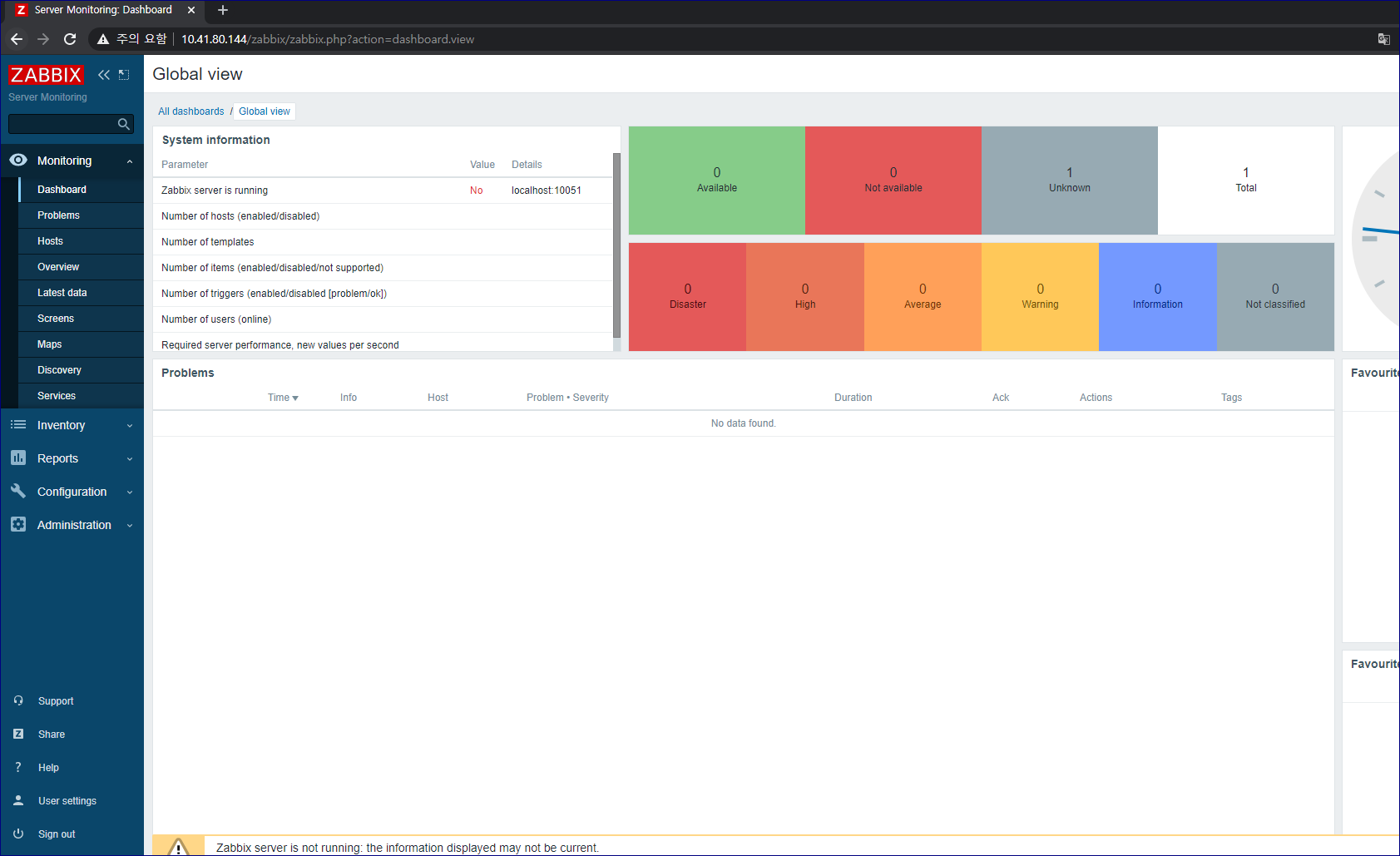Click the Support headset icon

18,700
